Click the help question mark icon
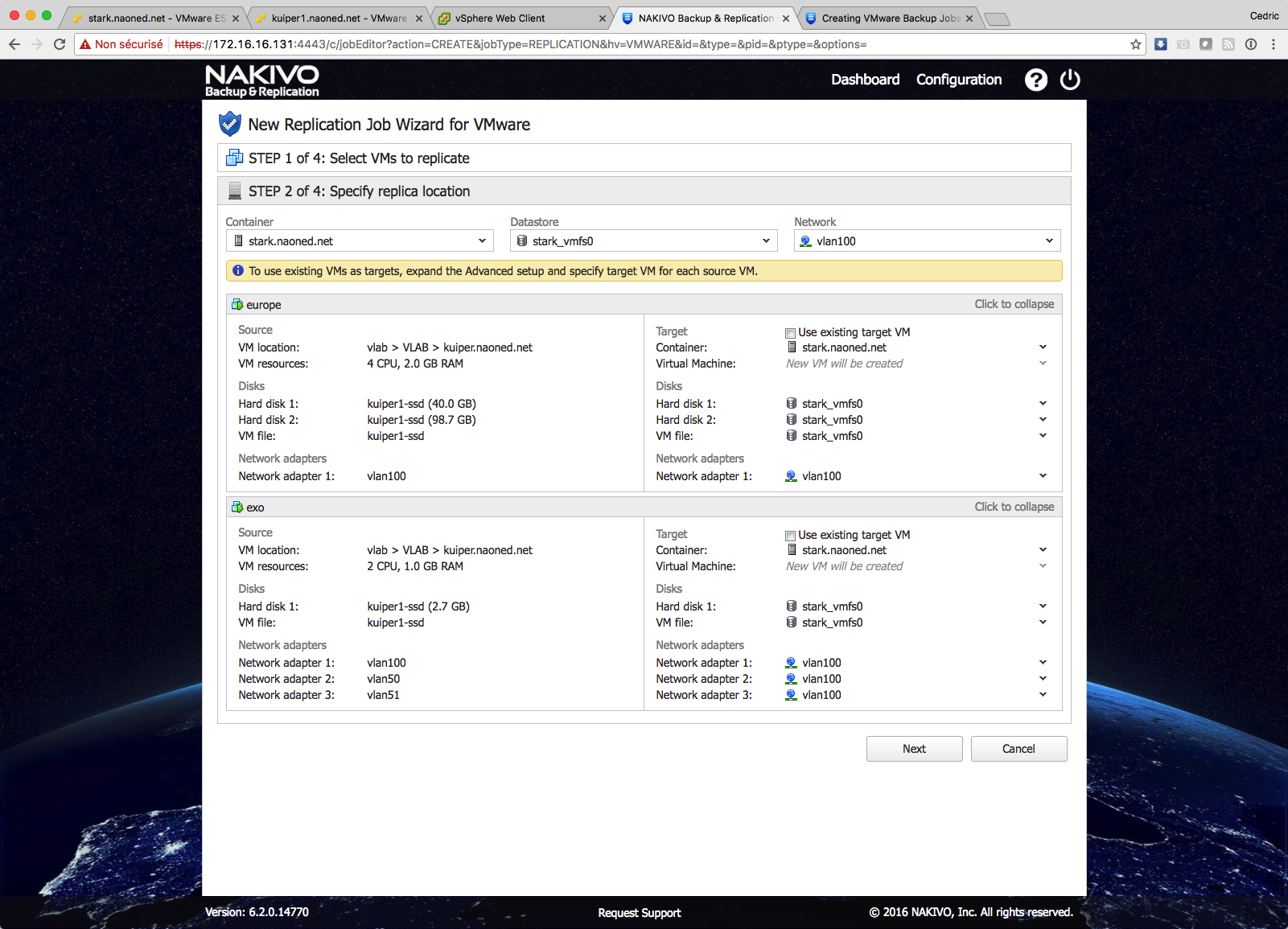The height and width of the screenshot is (929, 1288). [x=1035, y=80]
